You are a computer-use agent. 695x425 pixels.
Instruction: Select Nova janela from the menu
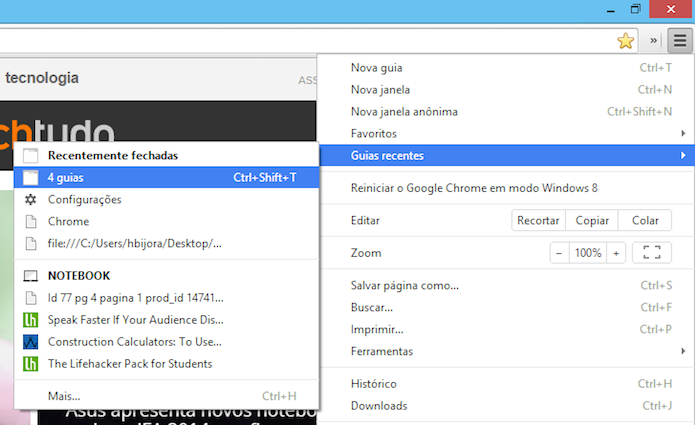[507, 90]
